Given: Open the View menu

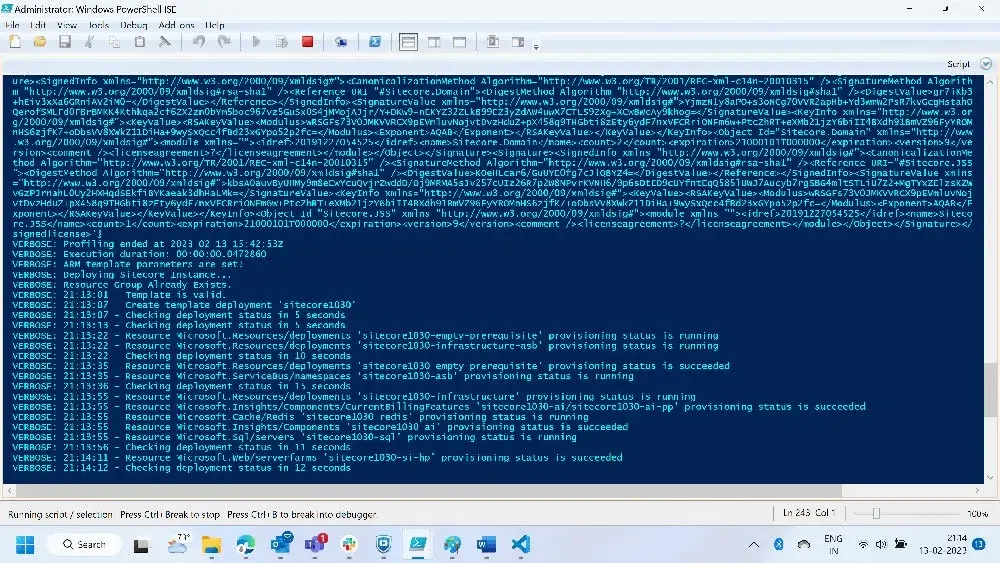Looking at the screenshot, I should pyautogui.click(x=66, y=25).
